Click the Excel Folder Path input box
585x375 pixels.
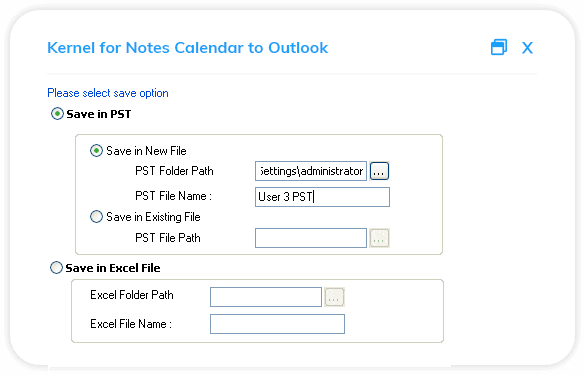tap(266, 297)
